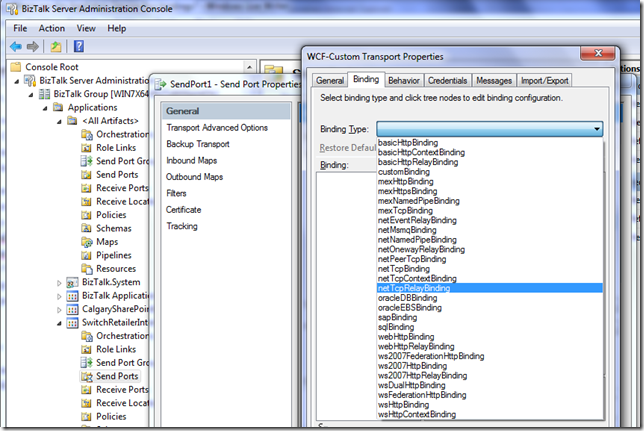
Task: Expand the BizTalk Application tree node
Action: coord(59,296)
